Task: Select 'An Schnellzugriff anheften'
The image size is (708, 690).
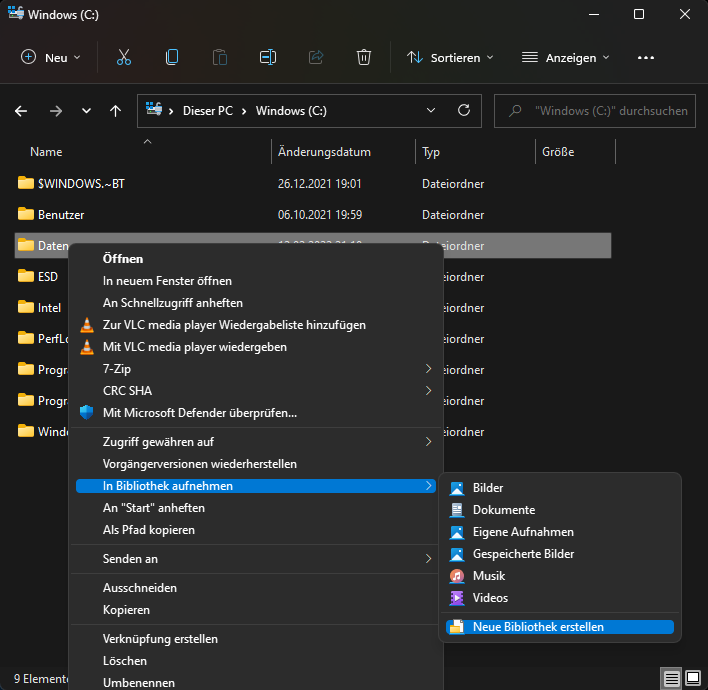Action: [x=172, y=303]
